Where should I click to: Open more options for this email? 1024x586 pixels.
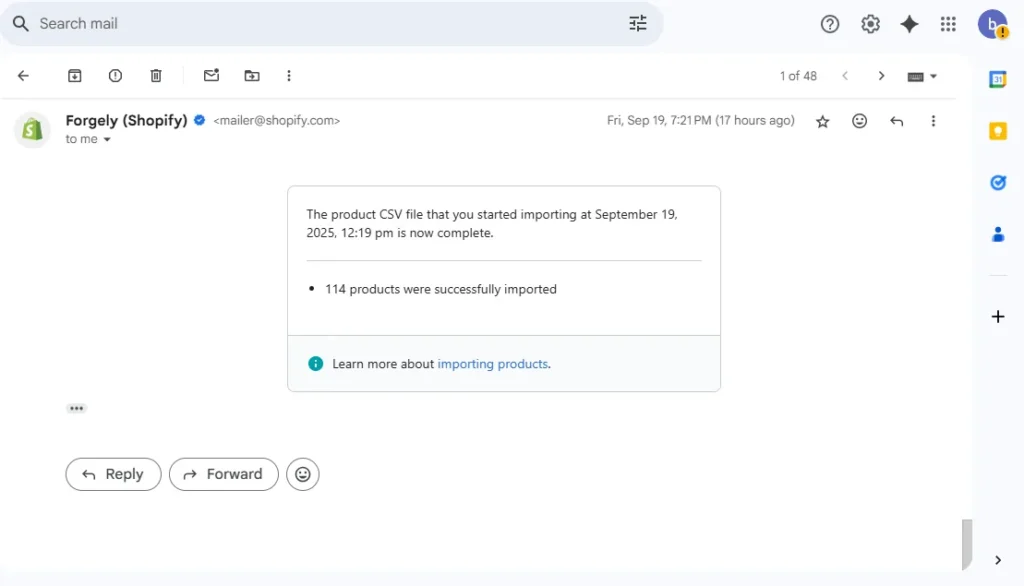click(x=933, y=120)
